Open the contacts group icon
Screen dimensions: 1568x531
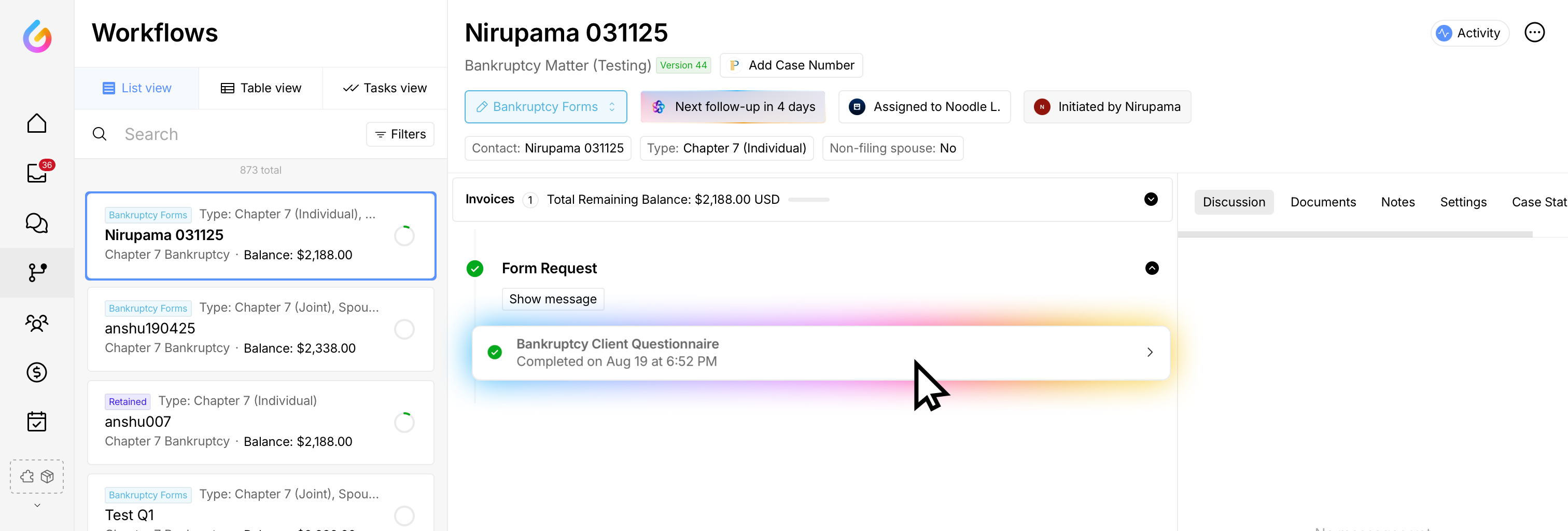click(x=36, y=322)
